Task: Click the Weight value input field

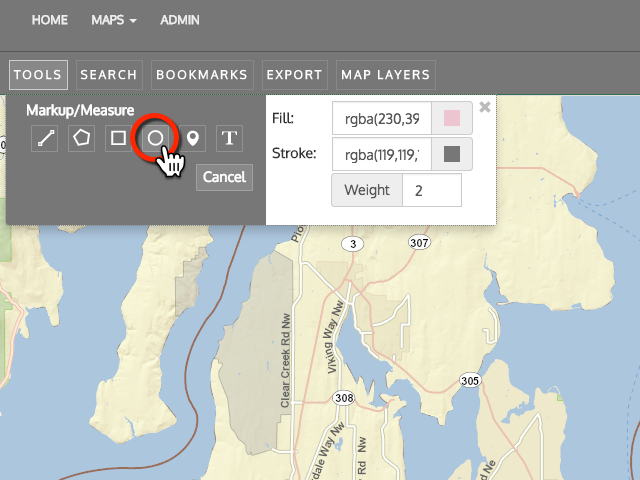Action: point(431,190)
